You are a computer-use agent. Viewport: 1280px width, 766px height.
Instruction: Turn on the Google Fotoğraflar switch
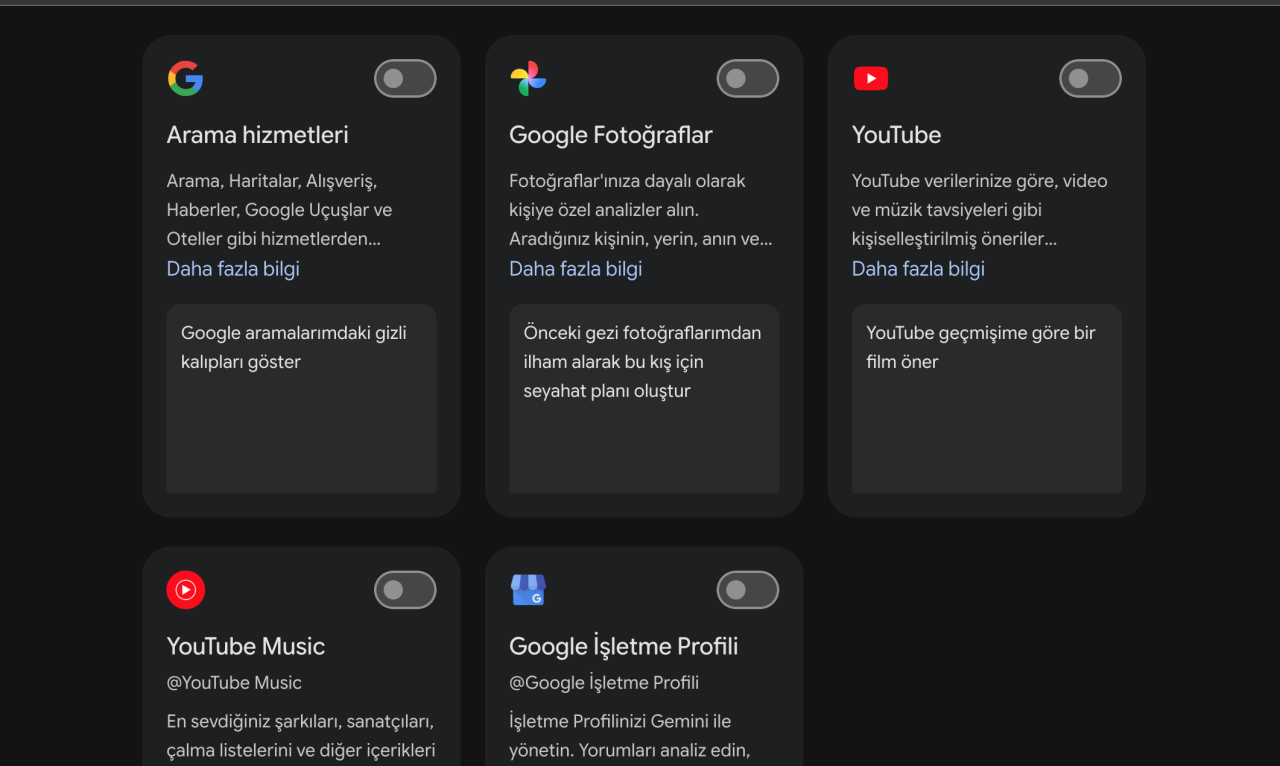[x=748, y=78]
